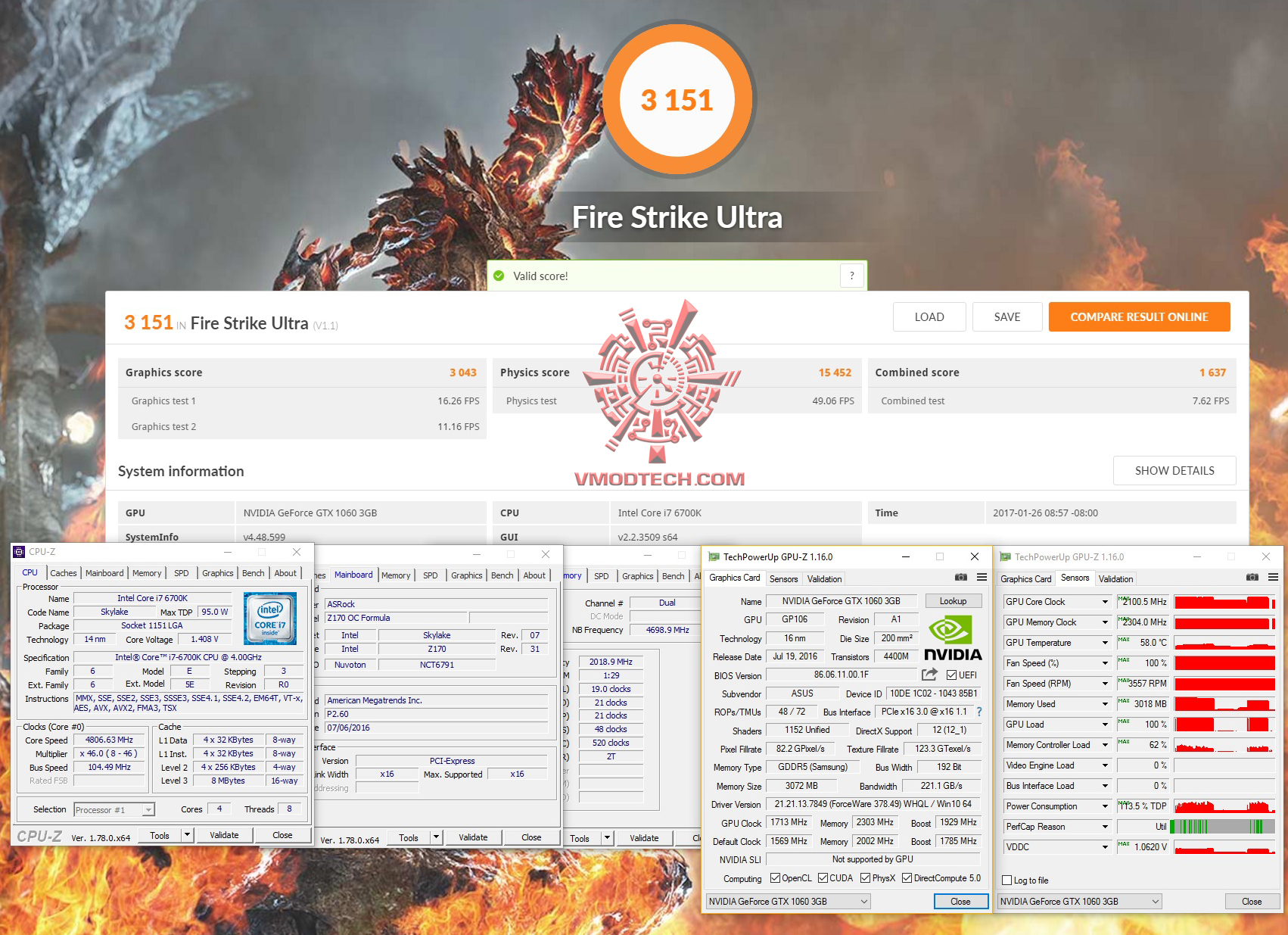Expand the Processor selection dropdown in CPU-Z
The image size is (1288, 935).
(148, 809)
